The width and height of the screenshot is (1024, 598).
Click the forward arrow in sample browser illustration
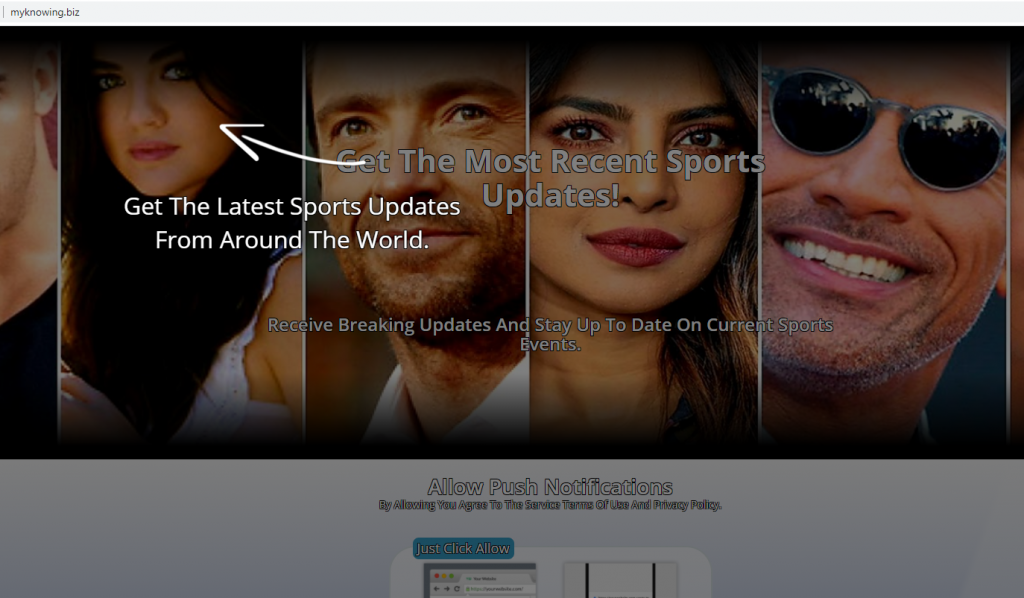pos(444,590)
